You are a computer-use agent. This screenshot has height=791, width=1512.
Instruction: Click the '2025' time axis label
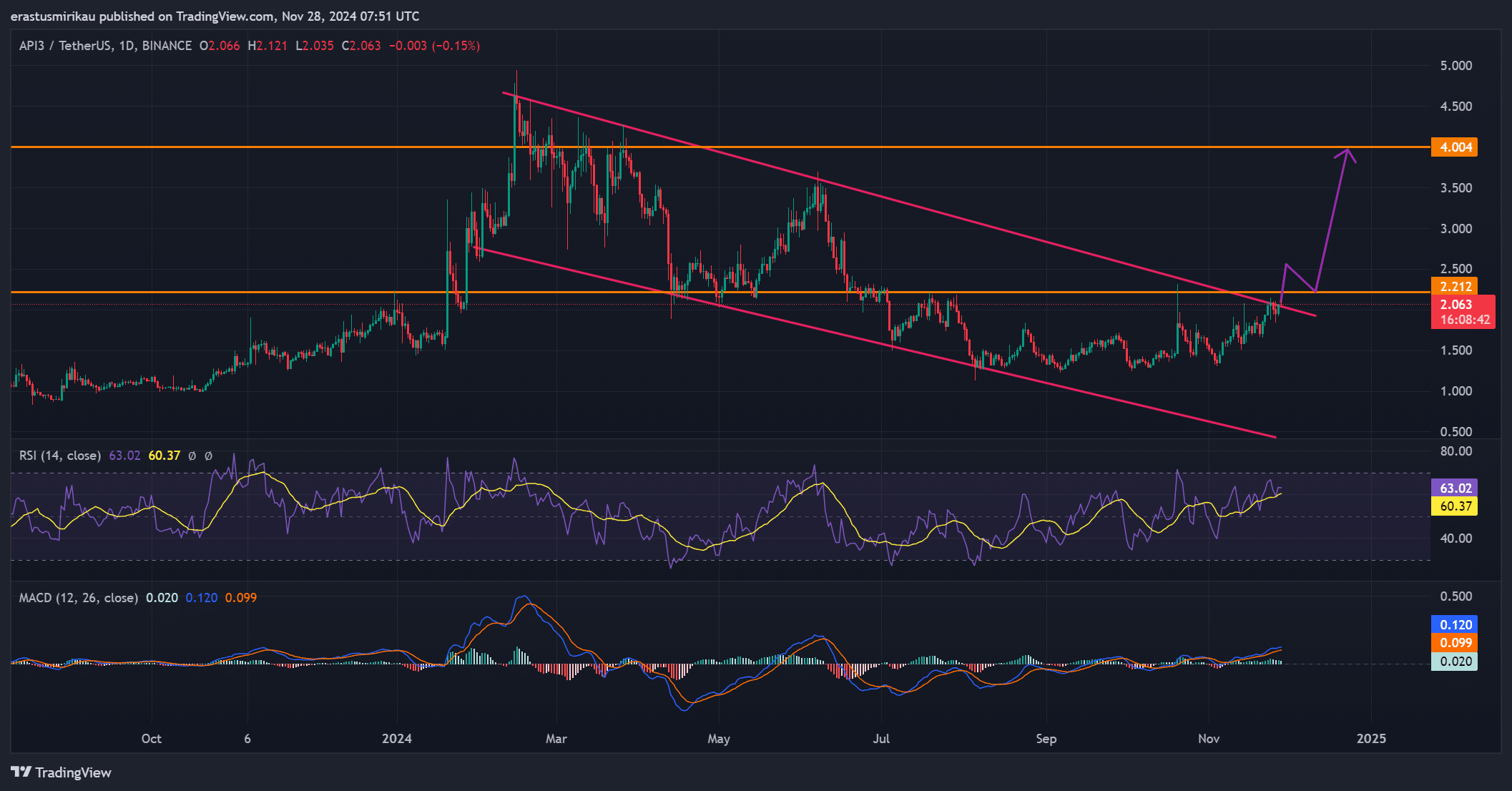(1371, 739)
